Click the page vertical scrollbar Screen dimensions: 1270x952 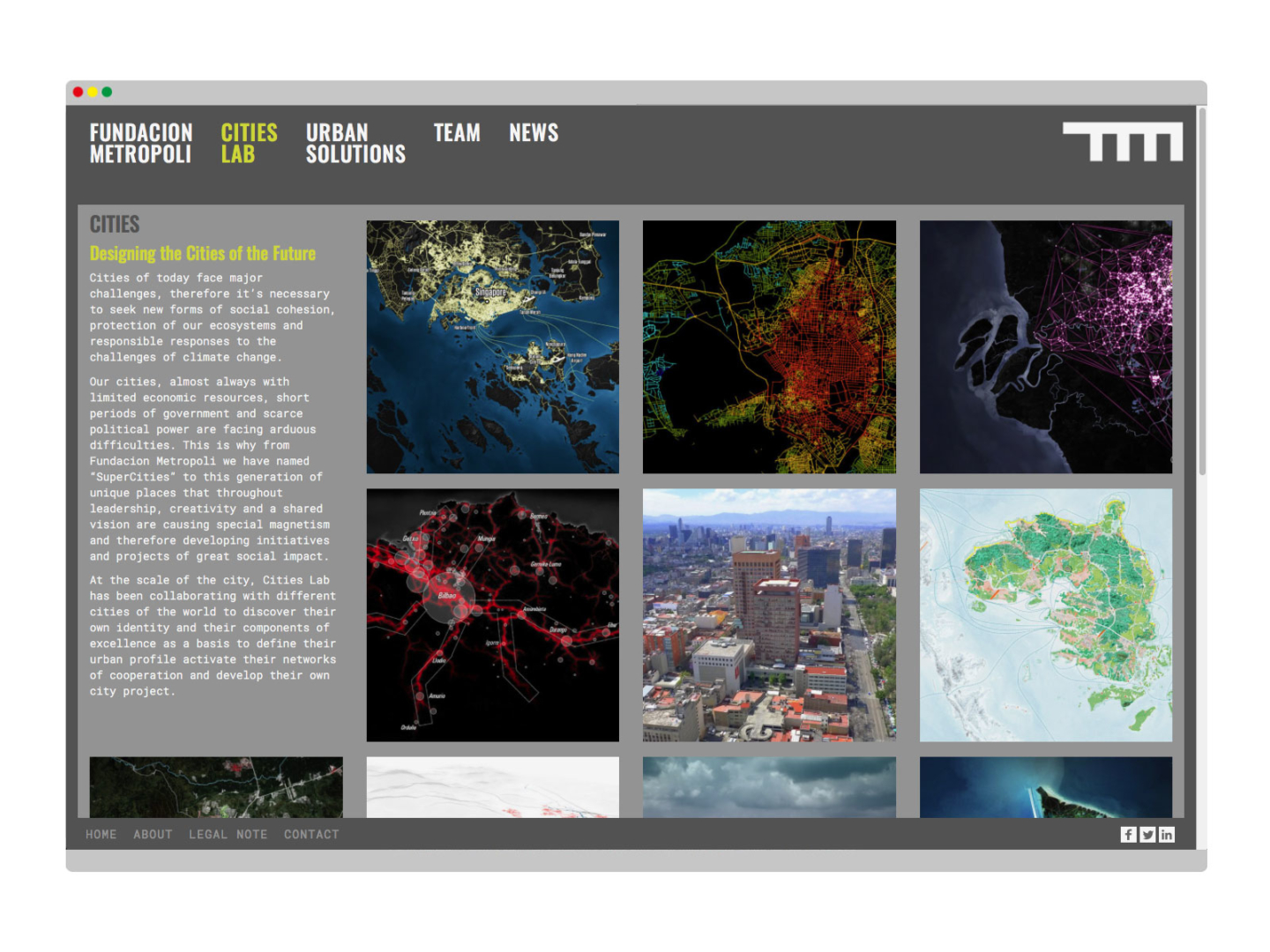click(x=1201, y=292)
